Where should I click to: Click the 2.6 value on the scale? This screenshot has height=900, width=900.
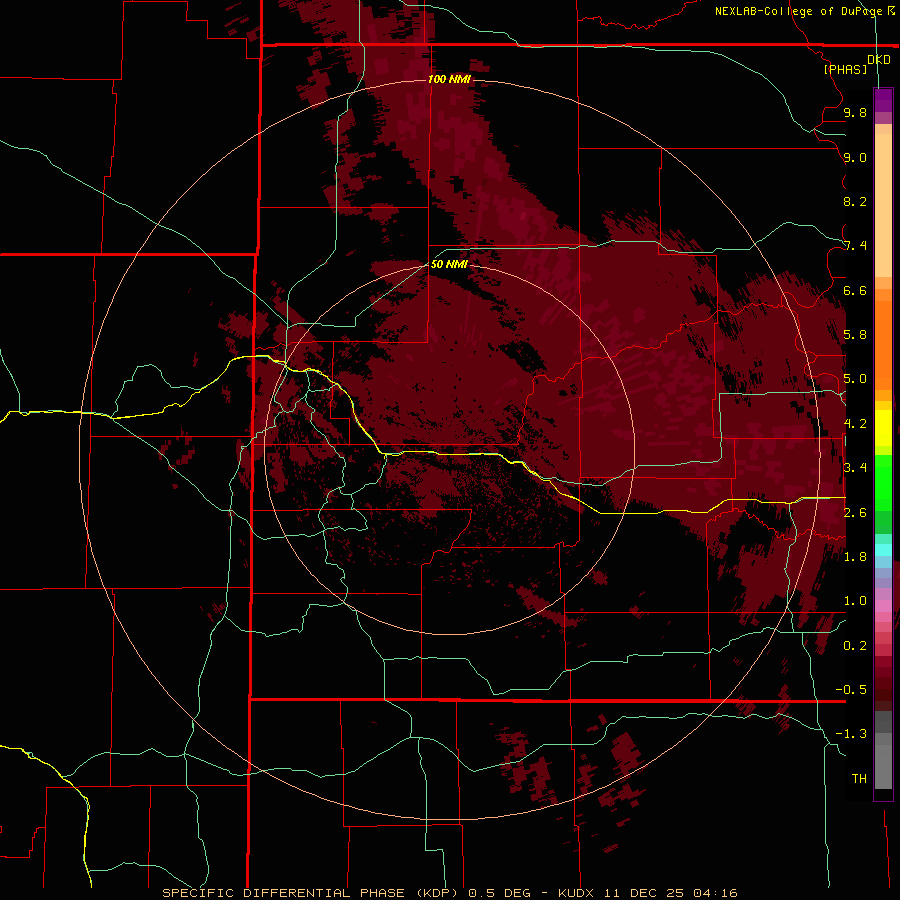click(855, 513)
